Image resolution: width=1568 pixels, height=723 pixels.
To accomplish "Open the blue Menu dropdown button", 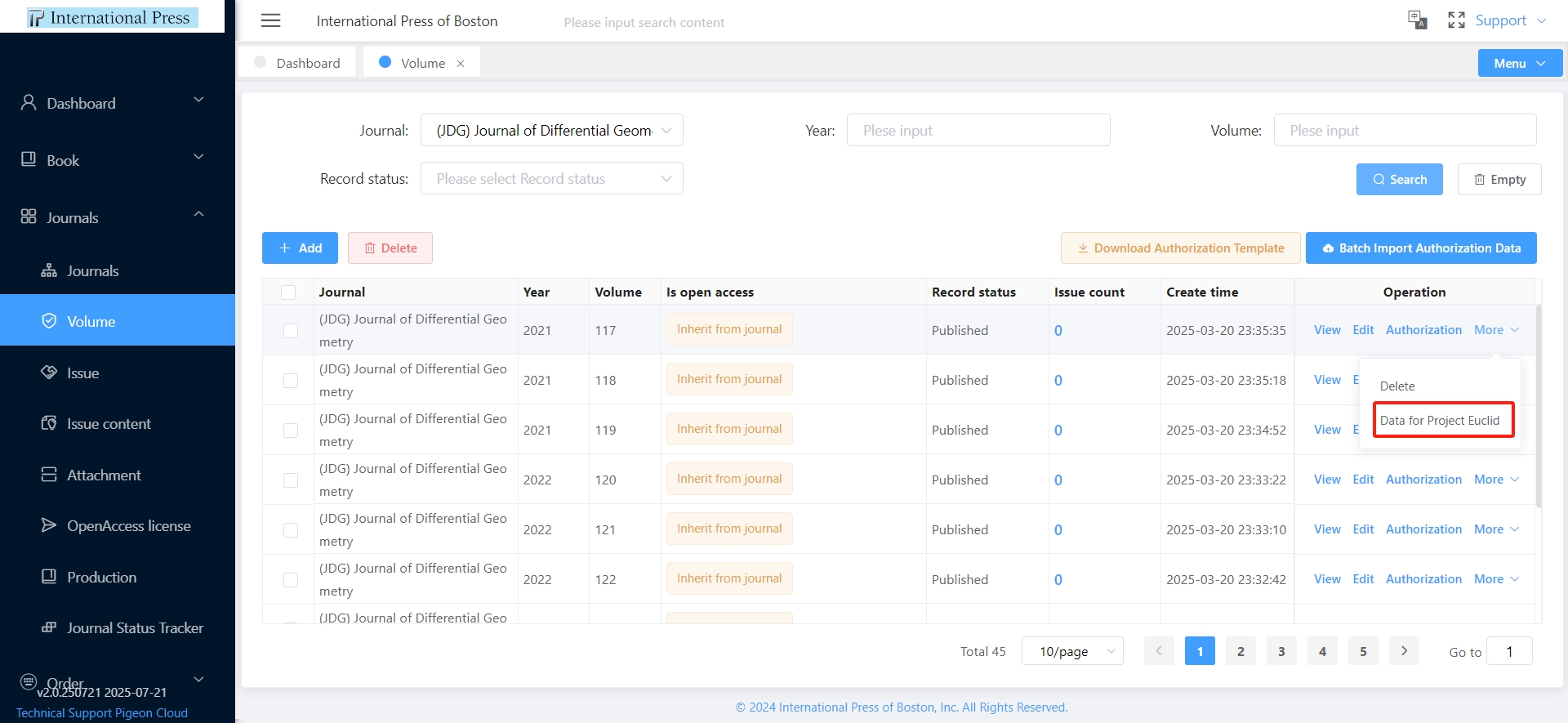I will tap(1520, 63).
